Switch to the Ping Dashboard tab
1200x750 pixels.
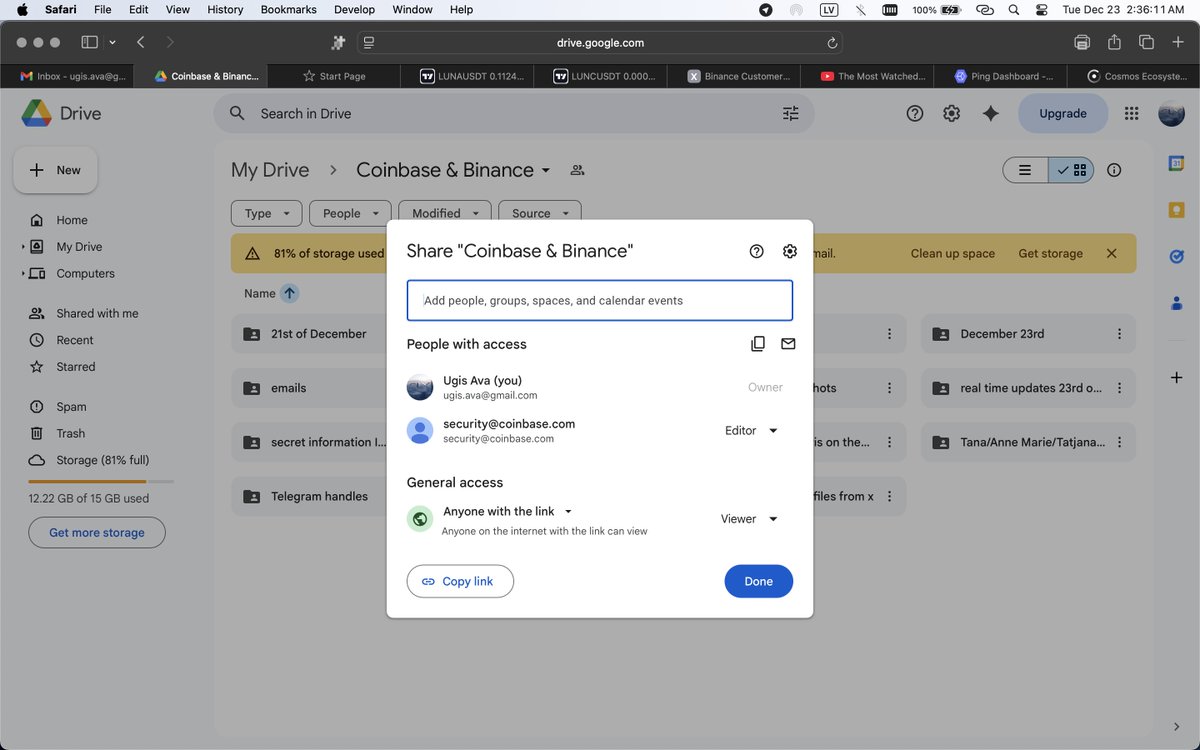coord(1002,76)
